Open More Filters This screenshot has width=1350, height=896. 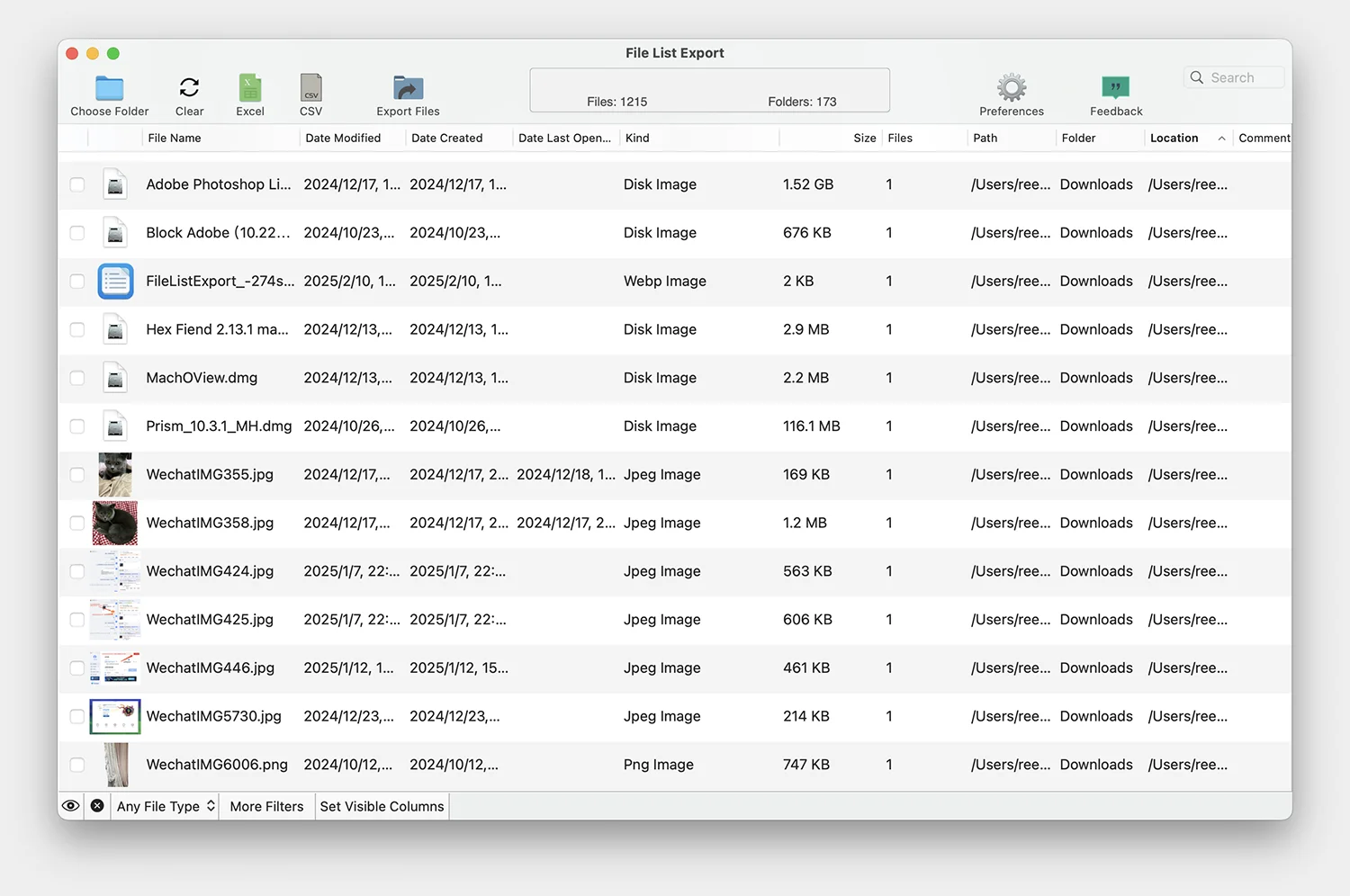tap(266, 806)
